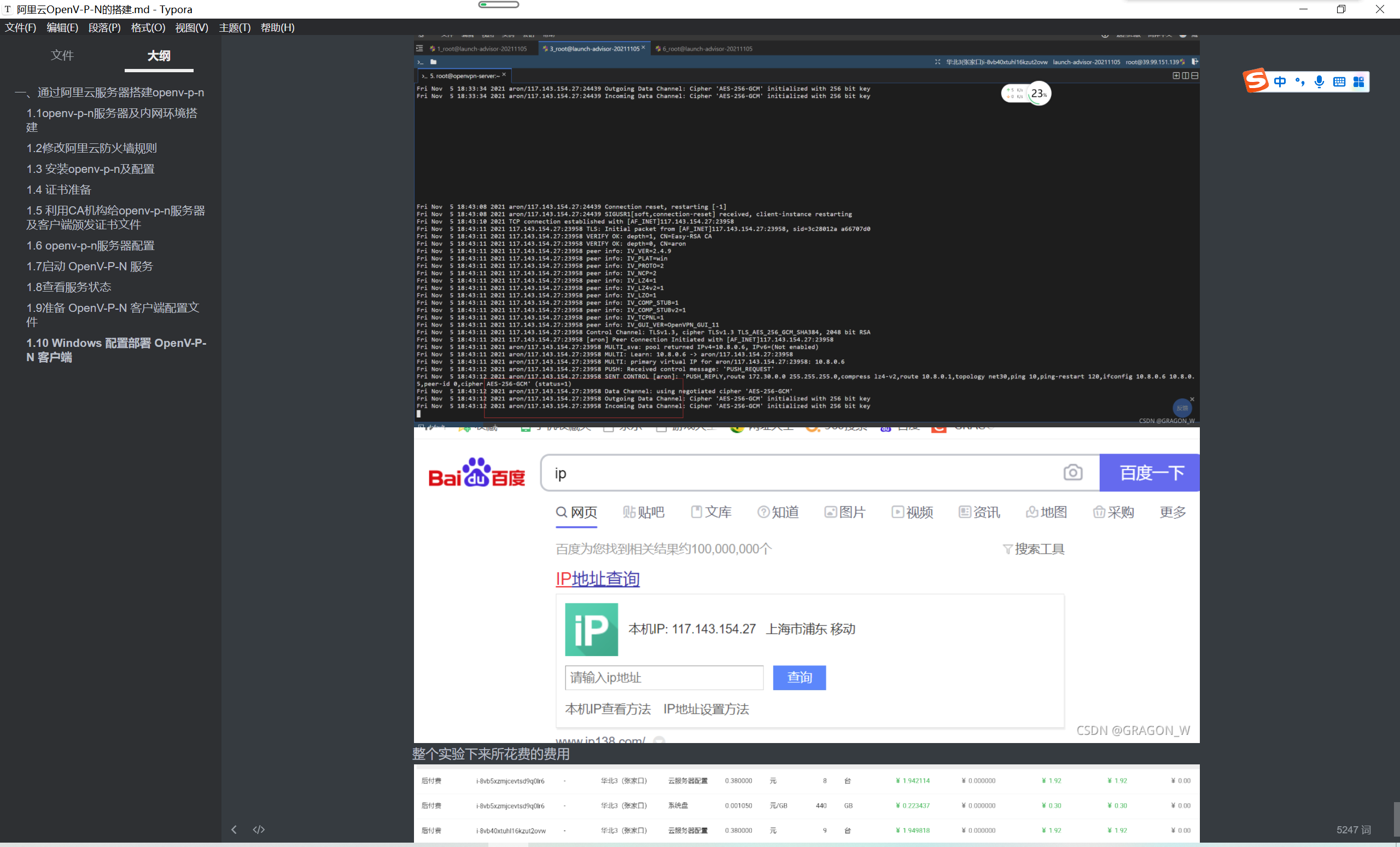The width and height of the screenshot is (1400, 847).
Task: Open Sogou soft keyboard icon
Action: pos(1339,82)
